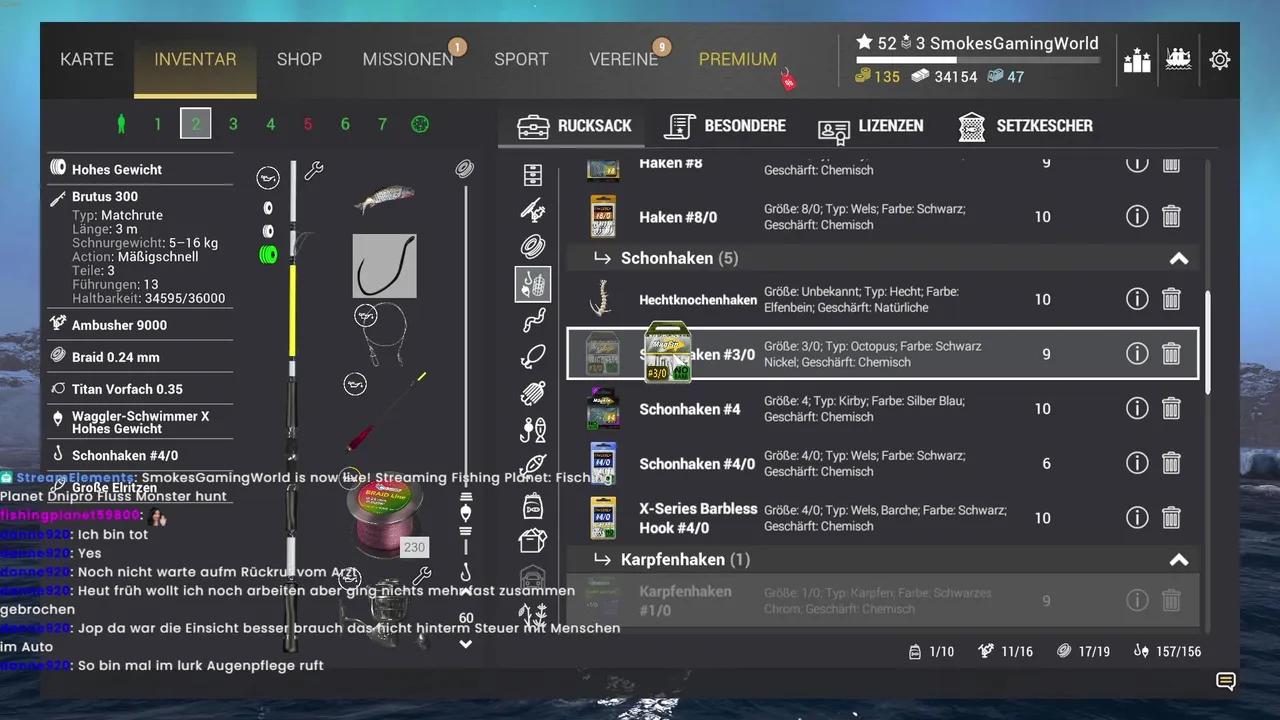Click the line spool icon above the leader slider
The height and width of the screenshot is (720, 1280).
(x=465, y=169)
